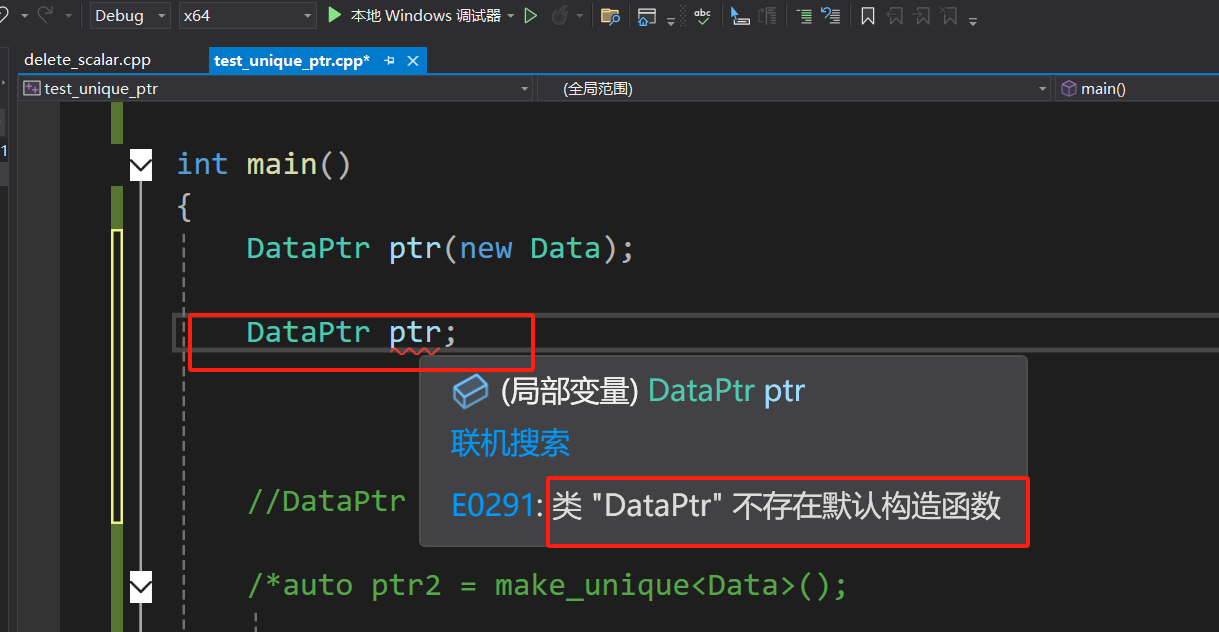
Task: Click the find in files folder icon
Action: [610, 15]
